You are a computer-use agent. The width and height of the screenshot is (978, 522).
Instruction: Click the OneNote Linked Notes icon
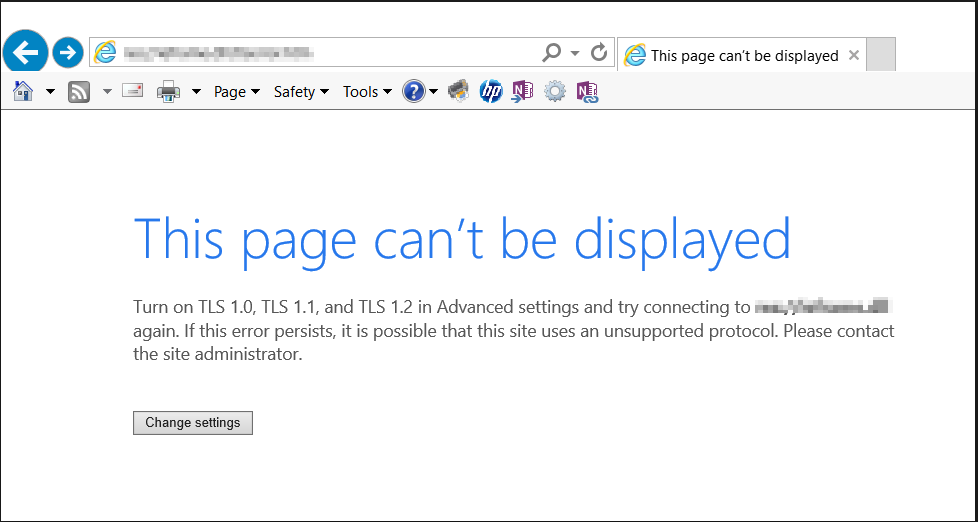(587, 92)
